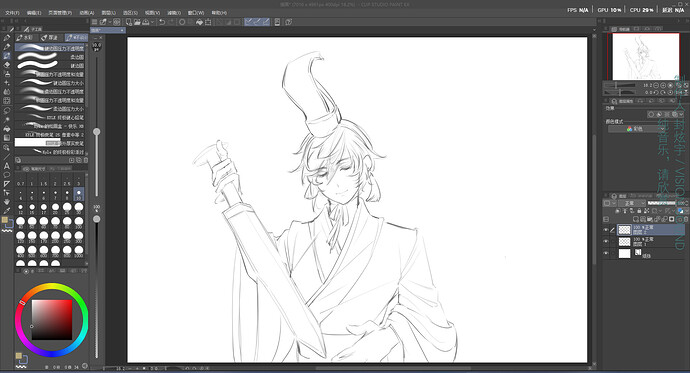Click the Clear (circle) icon in command bar

(182, 22)
